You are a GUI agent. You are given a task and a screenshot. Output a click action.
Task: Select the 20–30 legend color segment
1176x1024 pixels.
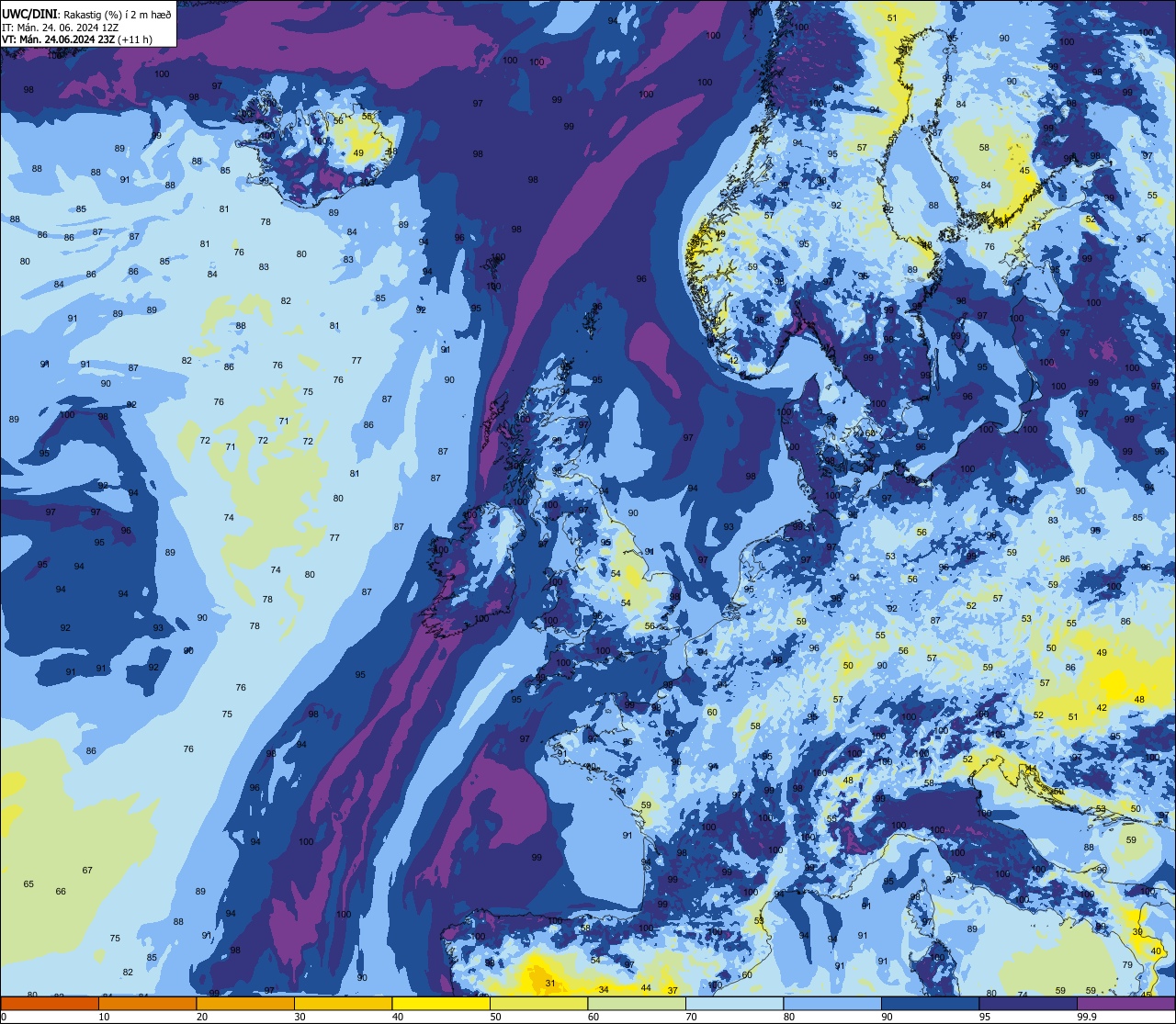click(245, 1004)
